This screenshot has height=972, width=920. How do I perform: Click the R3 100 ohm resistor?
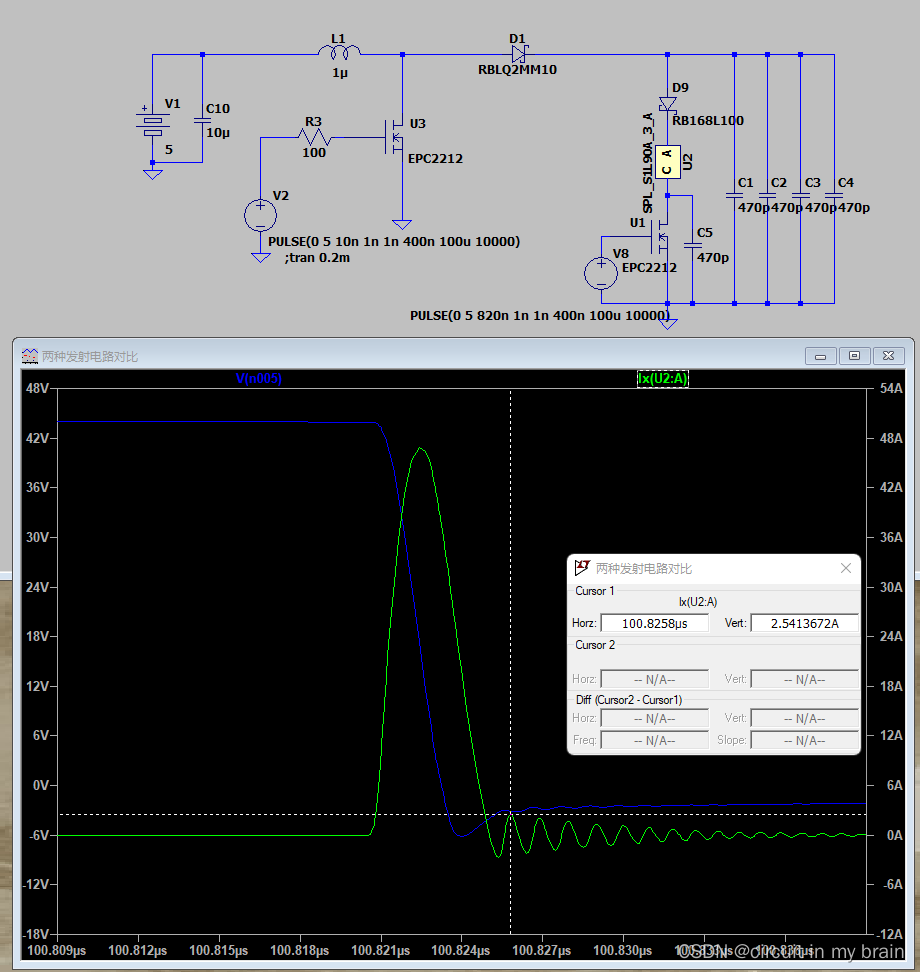(x=315, y=137)
